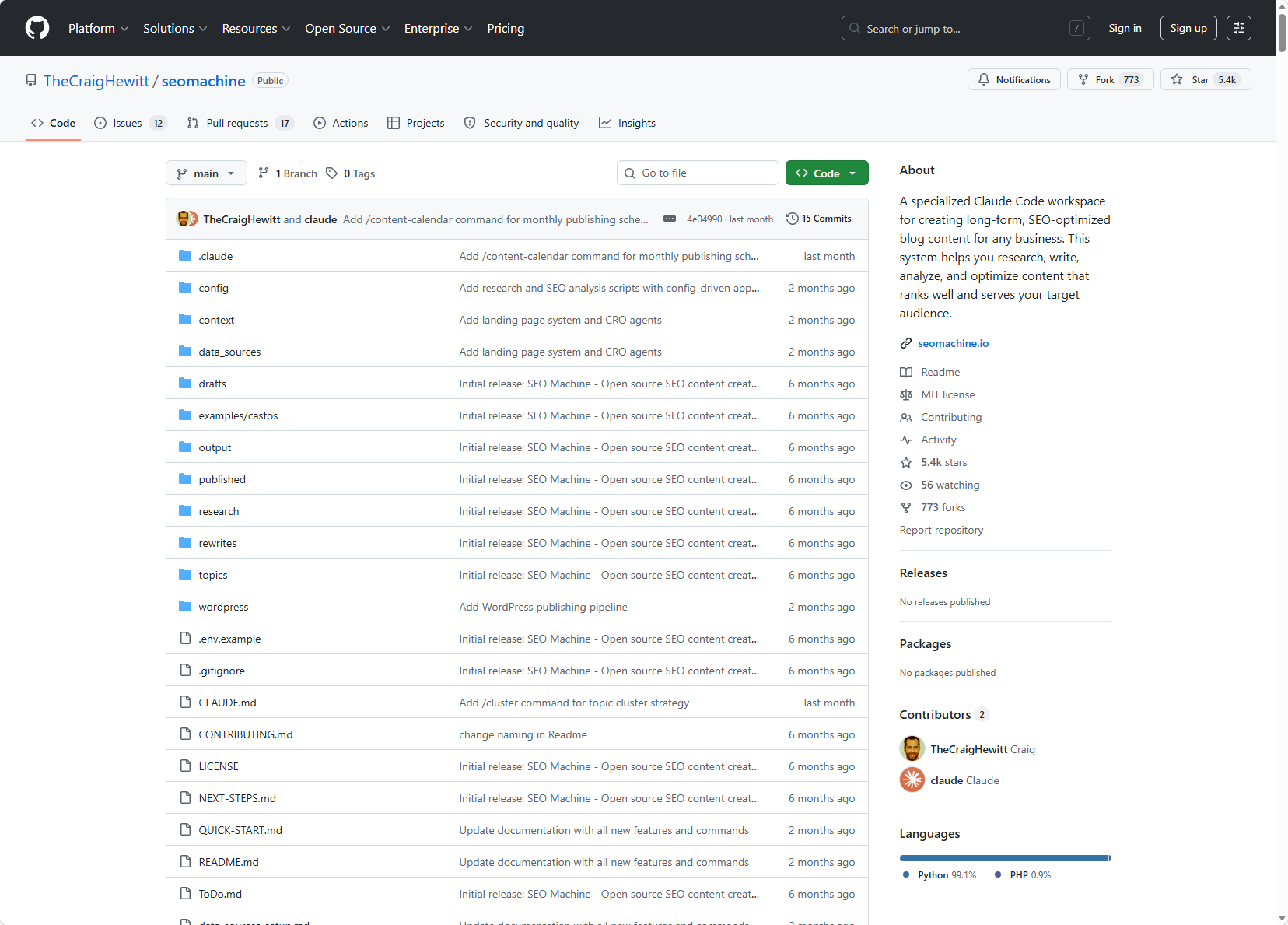Click the config folder icon

pyautogui.click(x=185, y=288)
